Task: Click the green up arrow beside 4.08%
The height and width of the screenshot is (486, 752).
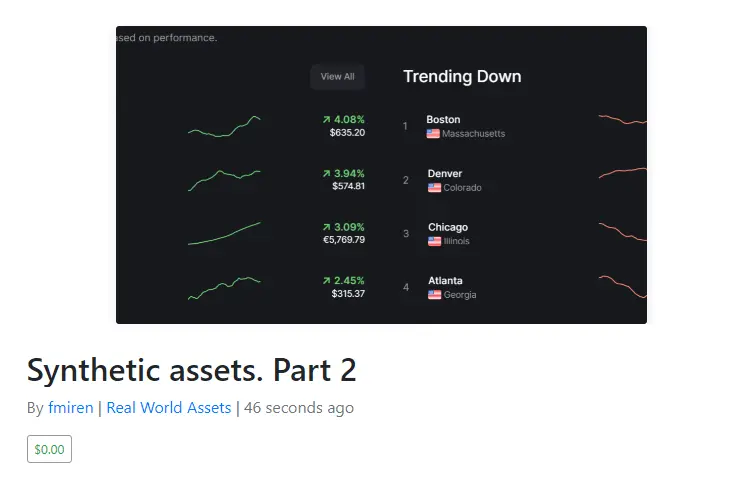Action: [327, 119]
